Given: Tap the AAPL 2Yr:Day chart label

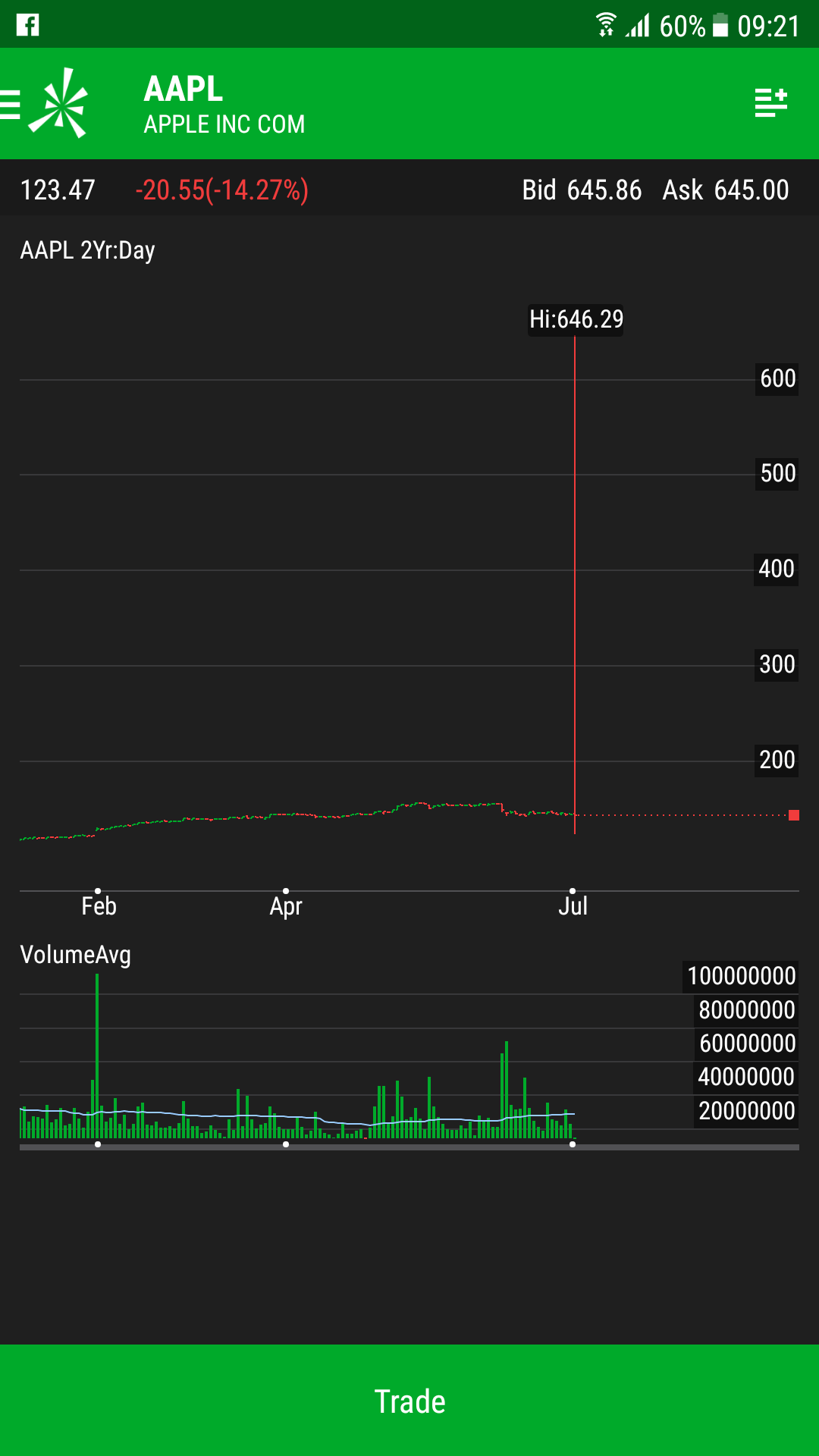Looking at the screenshot, I should pos(87,250).
